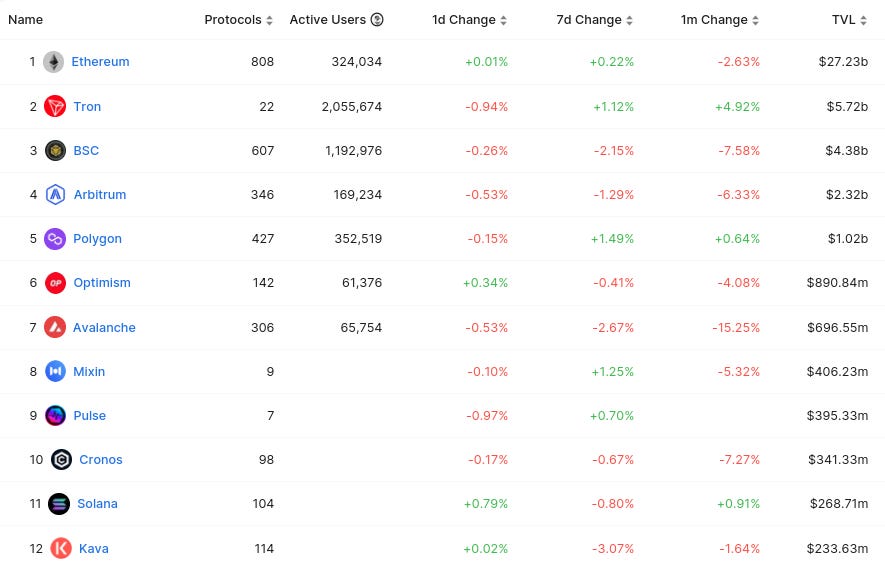885x570 pixels.
Task: Select Pulse TVL value $395.33m
Action: tap(837, 416)
